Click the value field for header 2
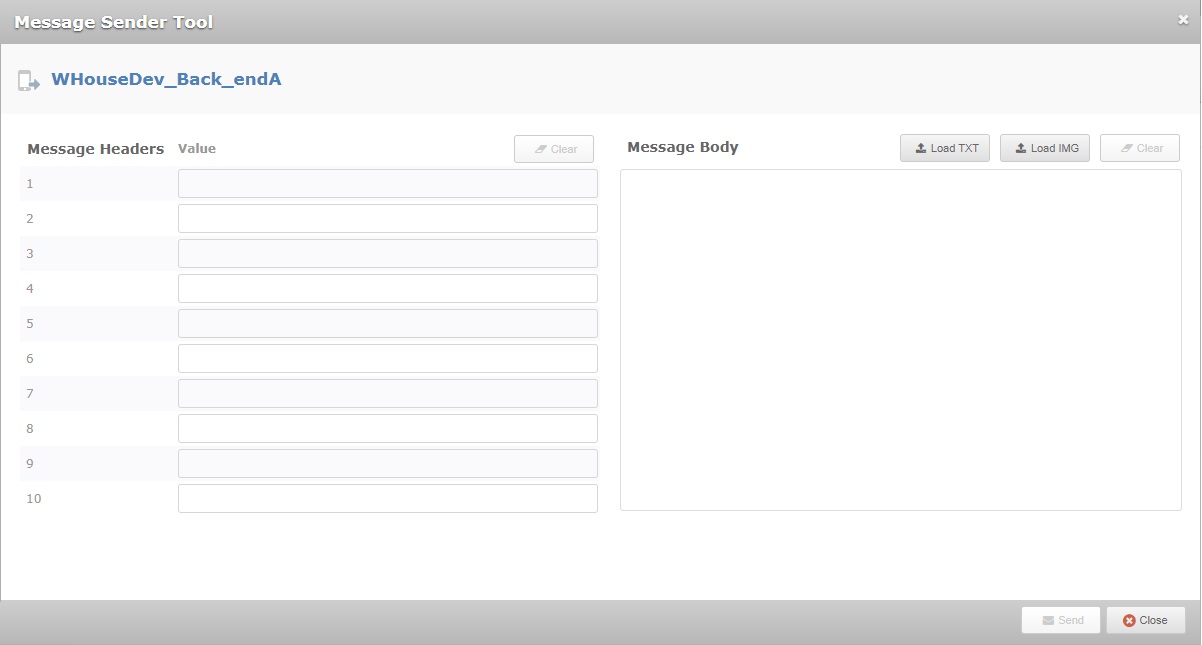 click(387, 218)
